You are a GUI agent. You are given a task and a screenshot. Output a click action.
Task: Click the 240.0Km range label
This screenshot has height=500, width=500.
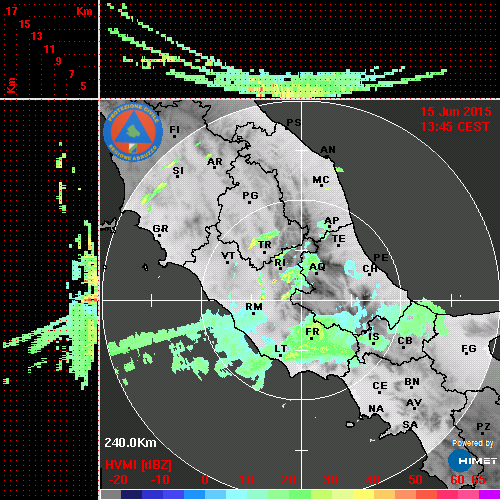[x=130, y=443]
